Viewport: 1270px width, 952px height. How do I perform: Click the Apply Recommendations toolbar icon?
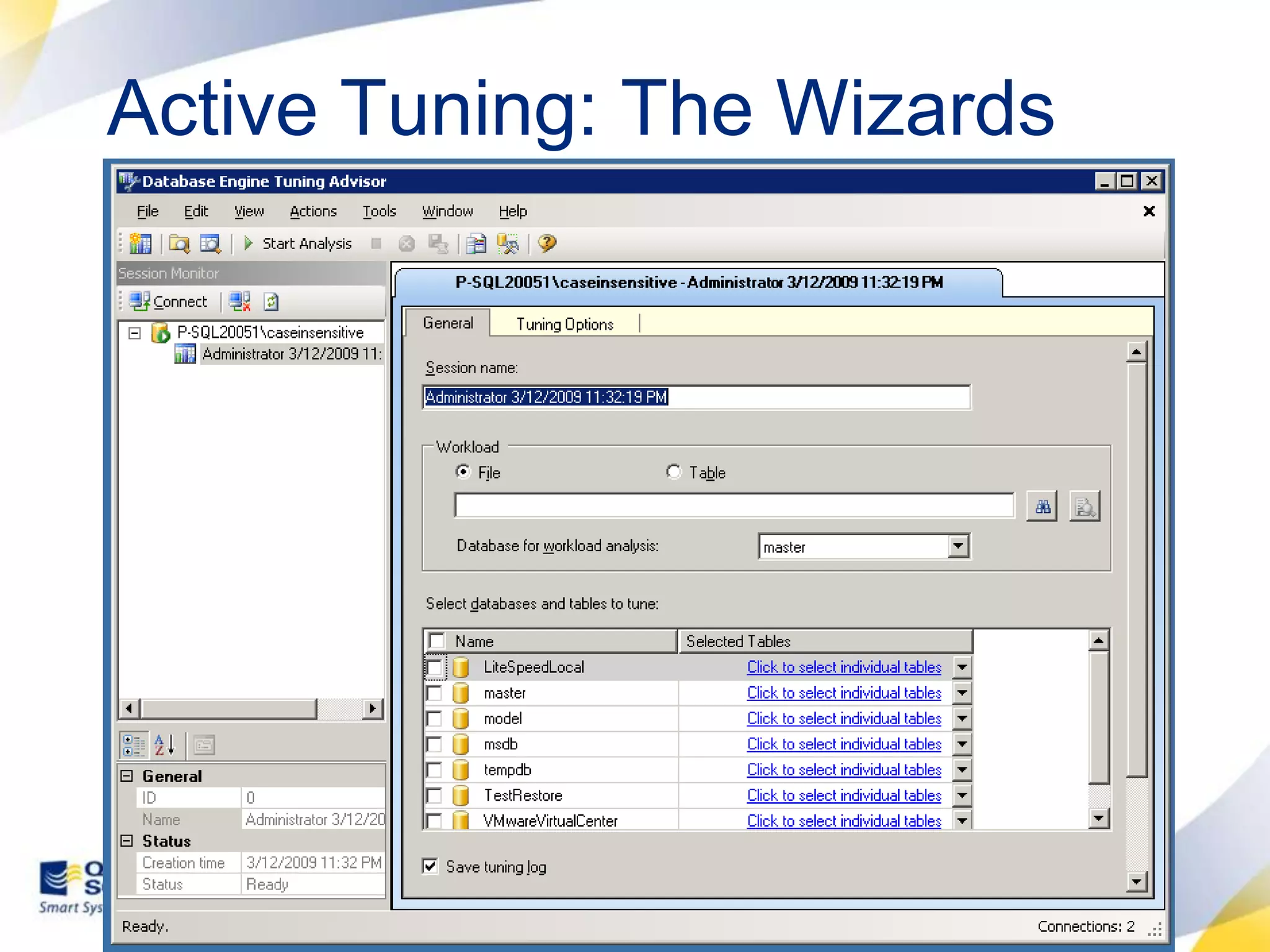coord(508,244)
